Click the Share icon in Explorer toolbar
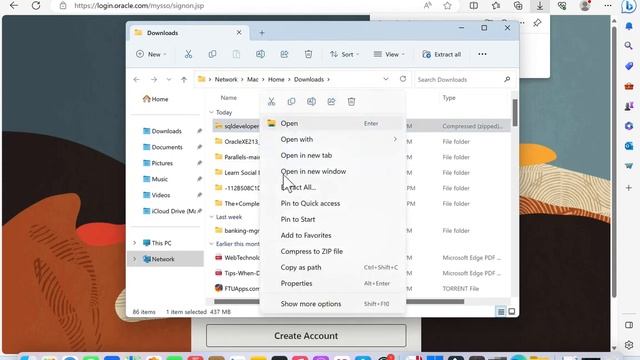Viewport: 640px width, 360px height. pos(284,54)
